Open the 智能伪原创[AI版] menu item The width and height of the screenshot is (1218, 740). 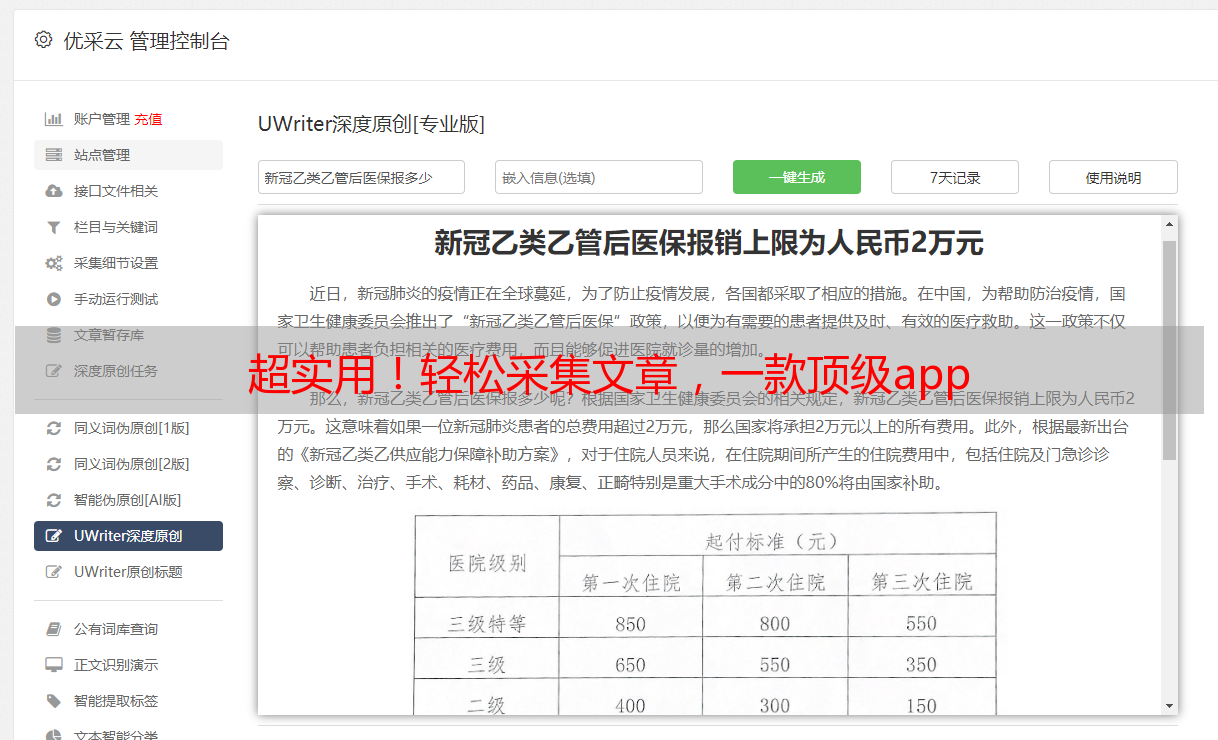coord(127,500)
